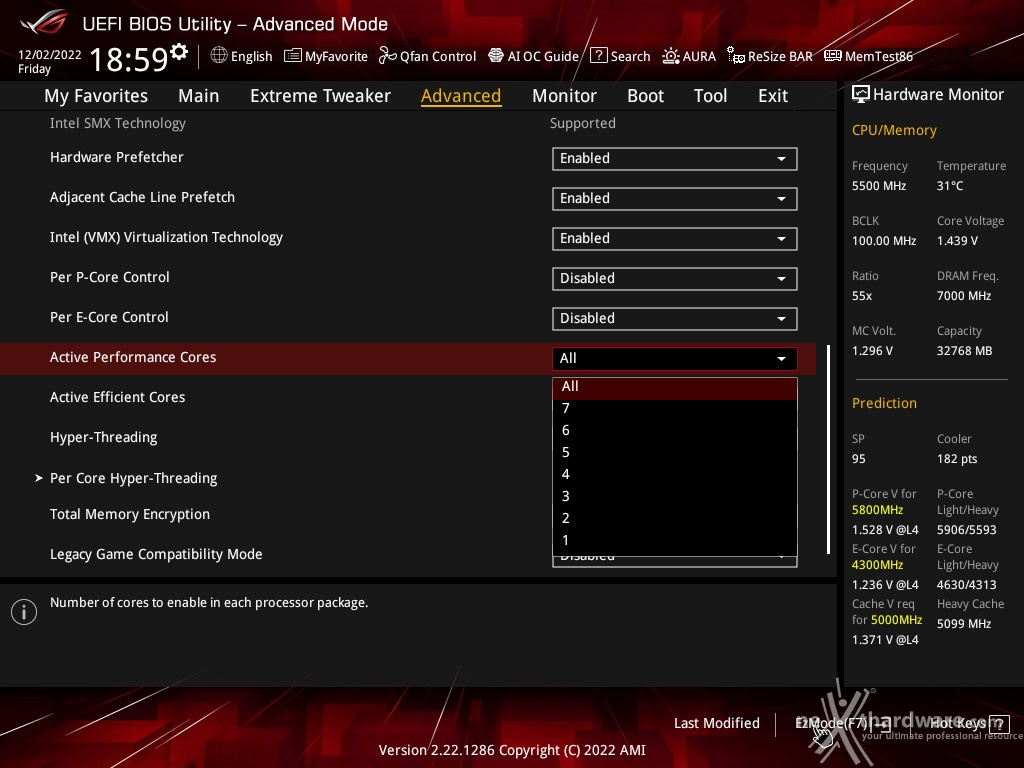
Task: Select Active Efficient Cores row
Action: coord(408,398)
